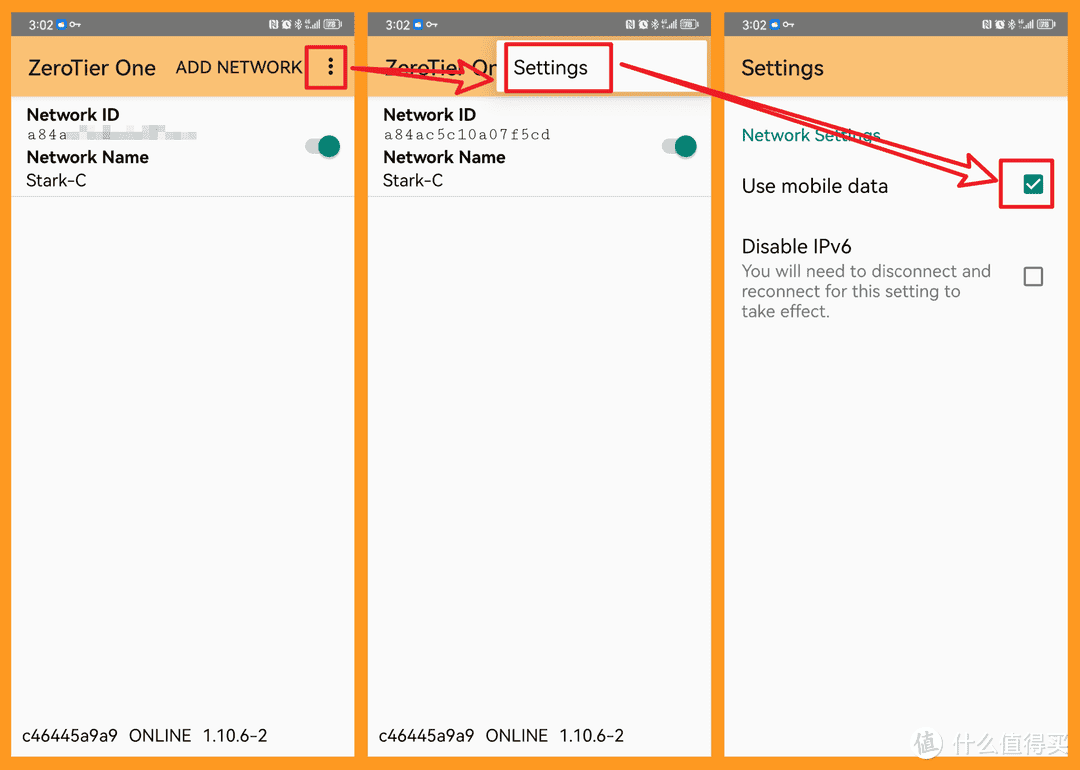
Task: Click the blue cloud notification icon in left screen
Action: [63, 25]
